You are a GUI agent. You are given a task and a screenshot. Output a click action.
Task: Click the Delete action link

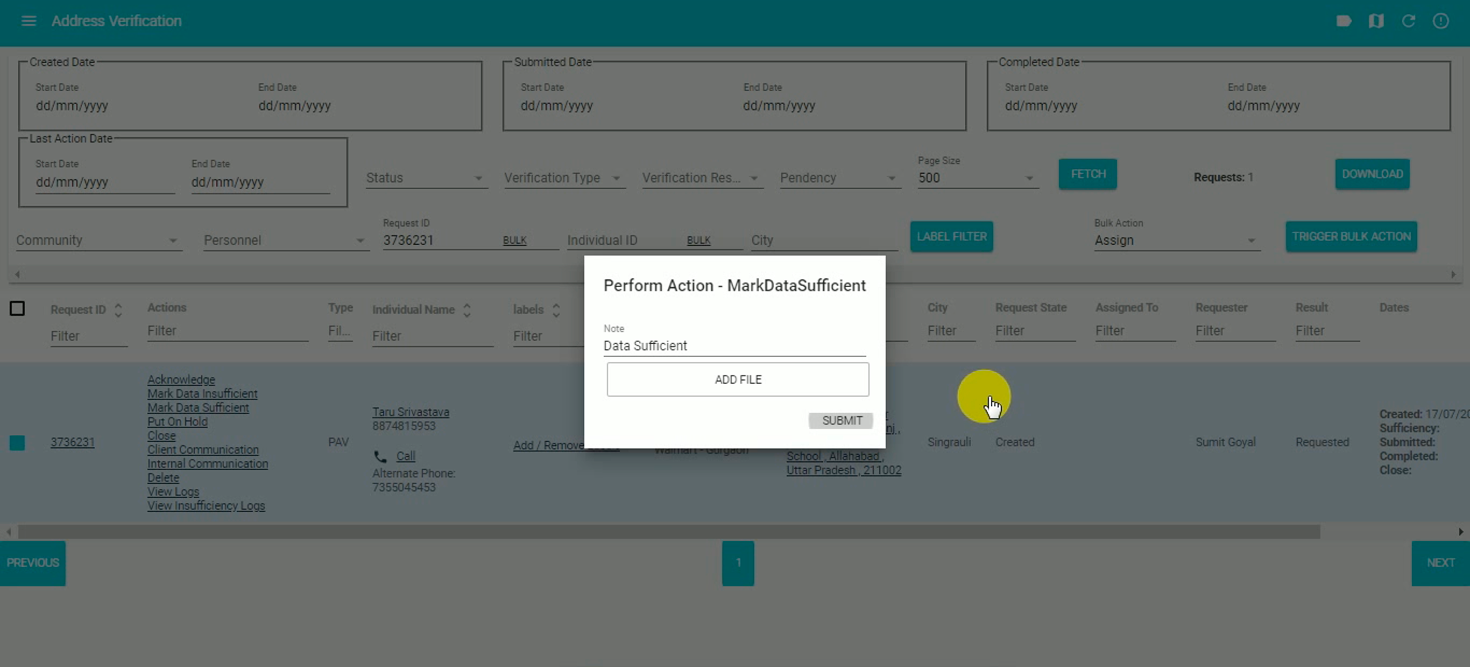click(163, 478)
